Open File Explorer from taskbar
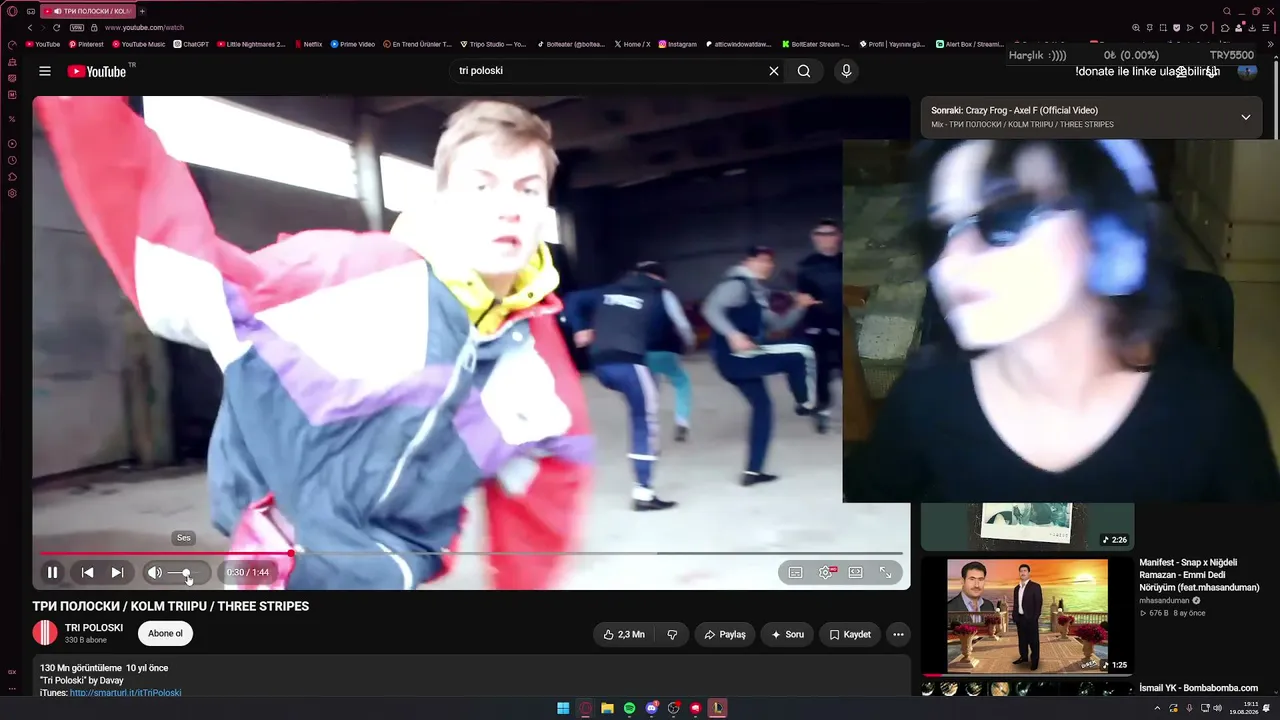Viewport: 1280px width, 720px height. [x=607, y=708]
